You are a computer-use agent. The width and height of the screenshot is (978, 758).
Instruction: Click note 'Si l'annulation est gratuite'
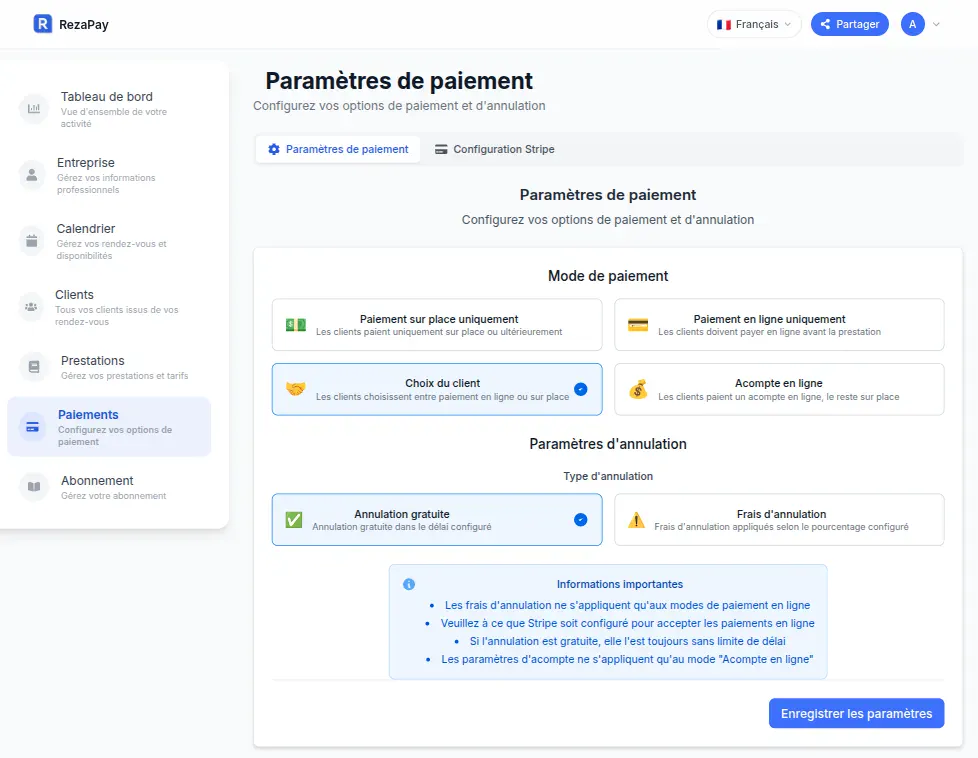[627, 641]
